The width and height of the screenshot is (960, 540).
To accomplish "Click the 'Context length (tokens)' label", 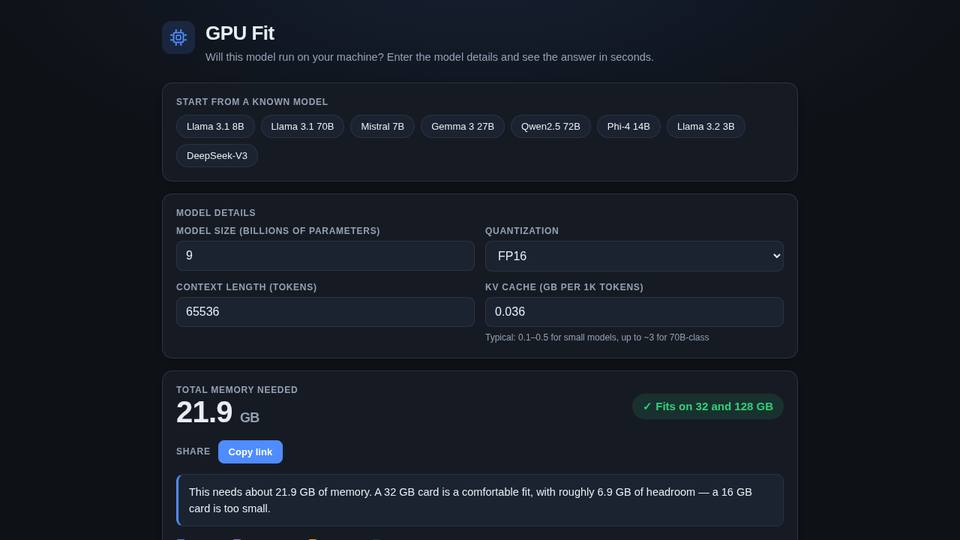I will (x=247, y=287).
